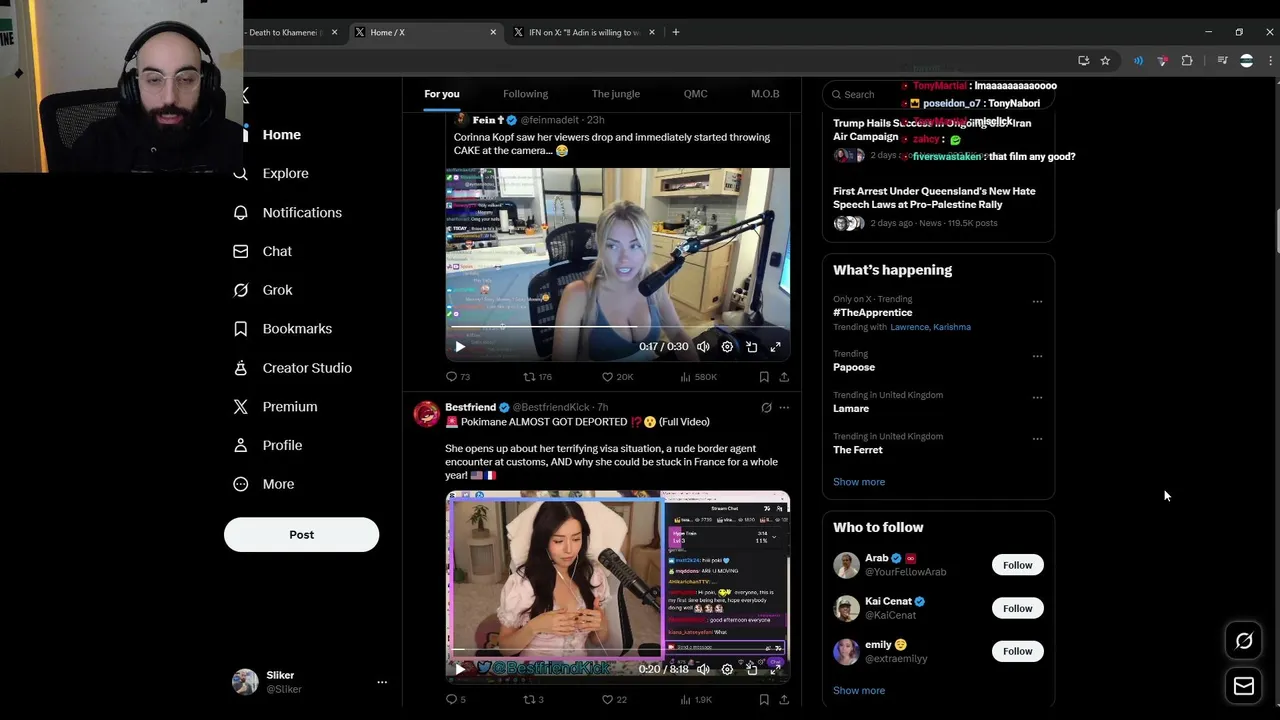
Task: Reply to Bestfriend post with 5 comments
Action: (456, 699)
